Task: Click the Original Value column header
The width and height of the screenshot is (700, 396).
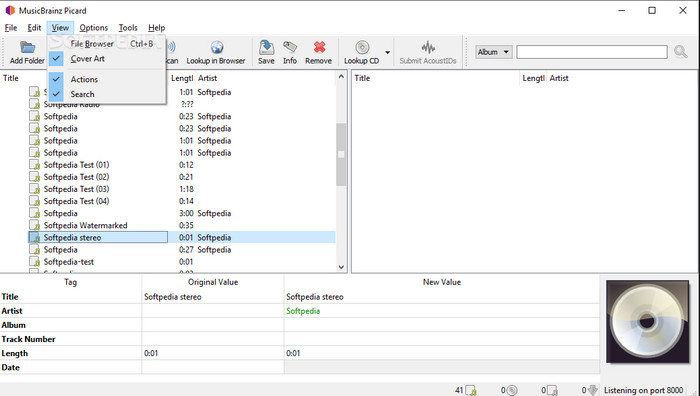Action: [x=213, y=282]
